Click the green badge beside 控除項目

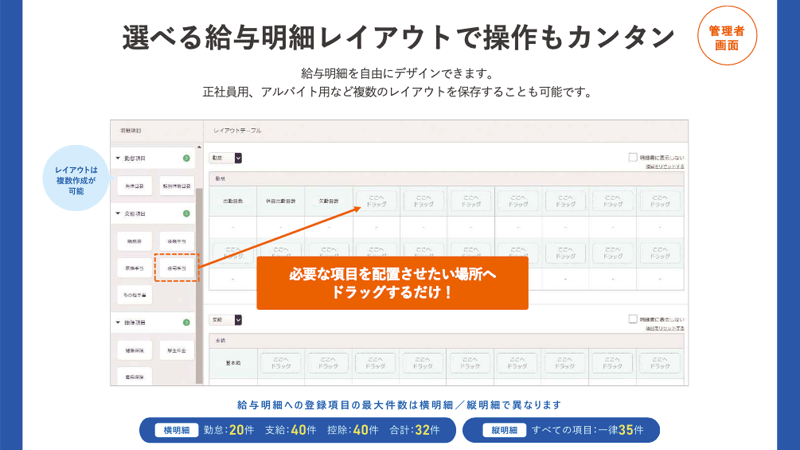point(186,323)
